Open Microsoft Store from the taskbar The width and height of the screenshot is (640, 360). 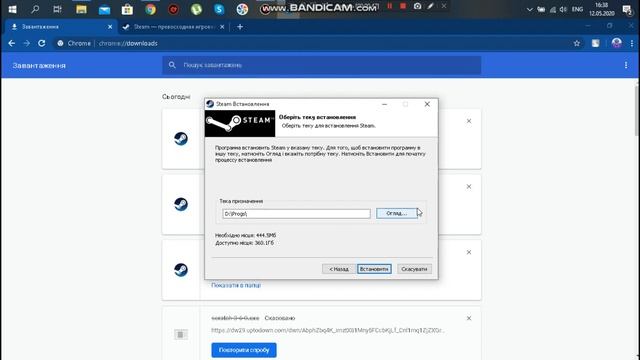[127, 9]
